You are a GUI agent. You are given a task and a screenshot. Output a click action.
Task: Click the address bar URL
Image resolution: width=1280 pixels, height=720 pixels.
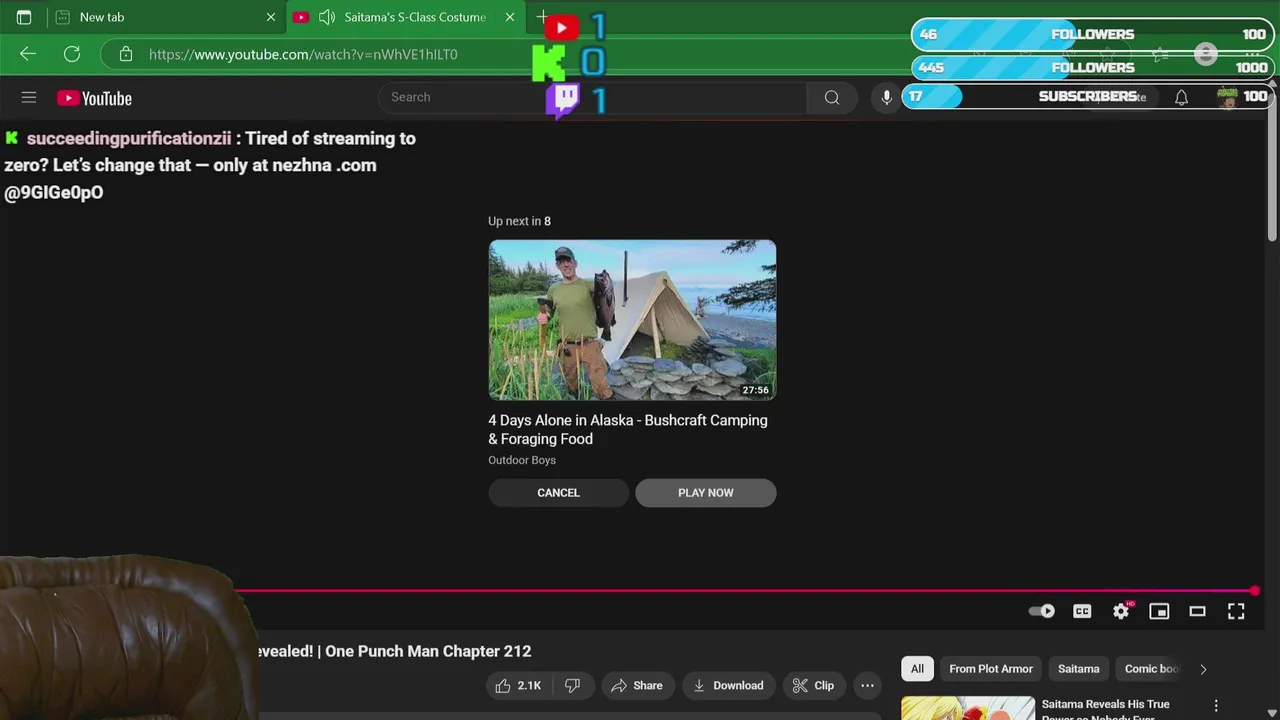[303, 54]
